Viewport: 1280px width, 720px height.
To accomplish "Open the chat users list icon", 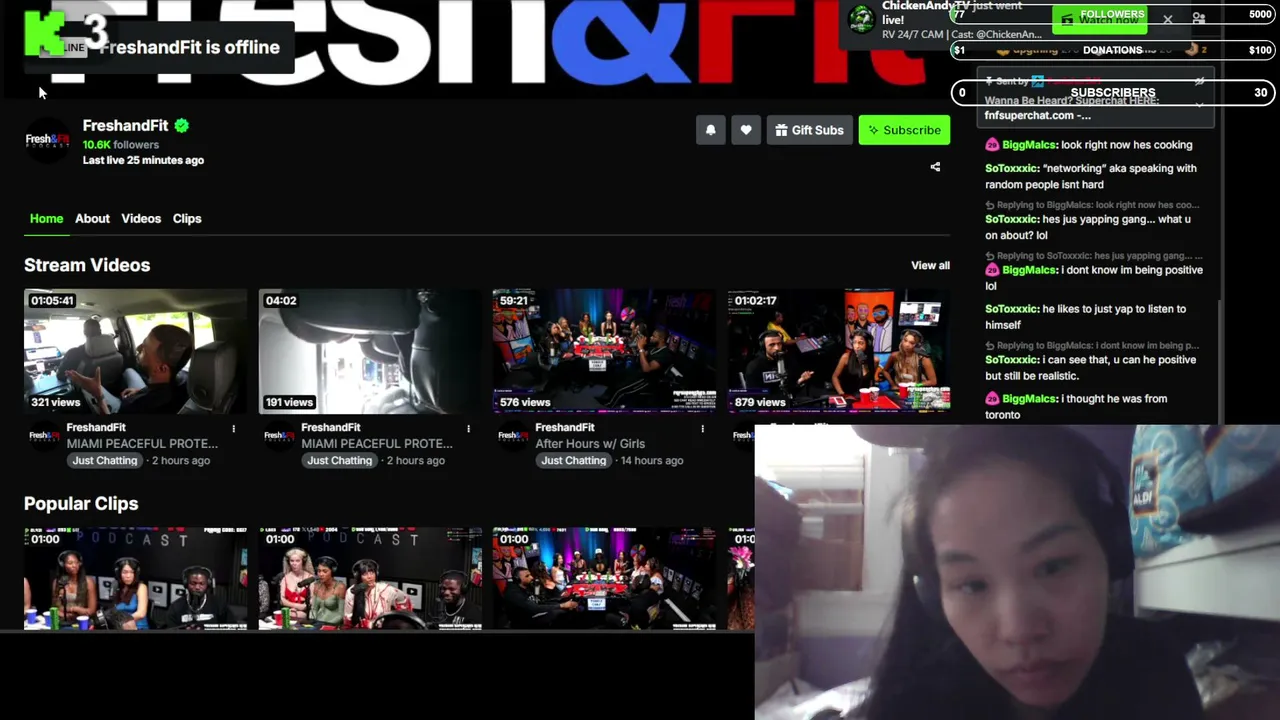I will click(x=1199, y=18).
